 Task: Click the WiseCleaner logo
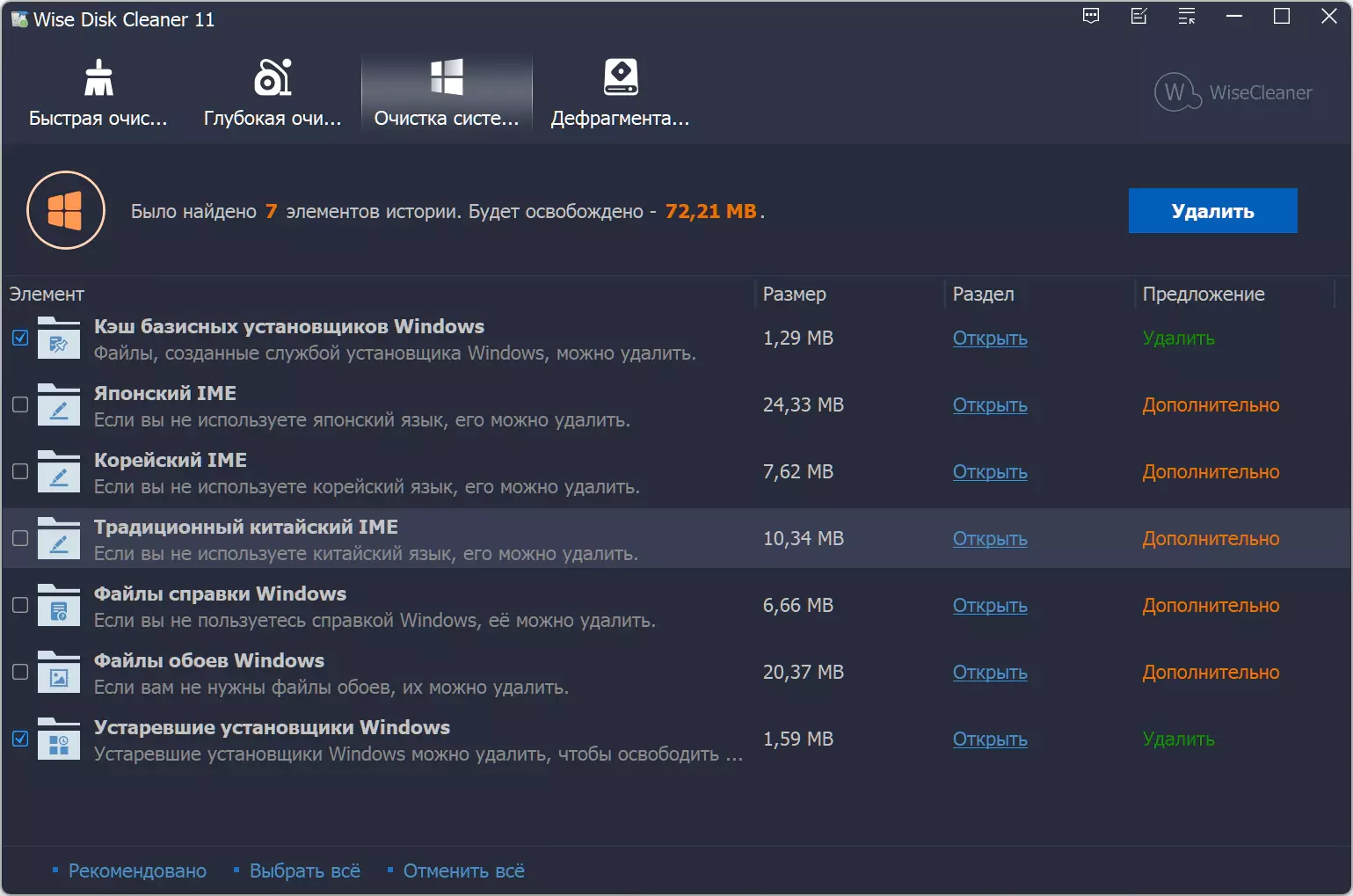point(1233,92)
